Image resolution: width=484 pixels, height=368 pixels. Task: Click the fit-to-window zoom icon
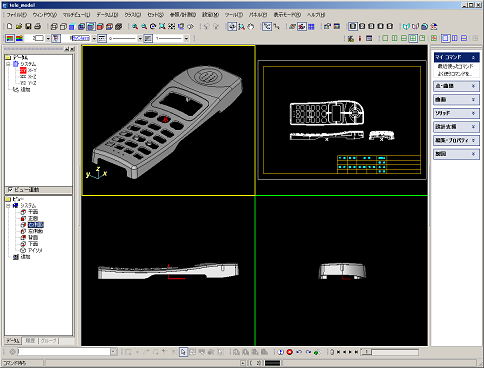click(162, 26)
